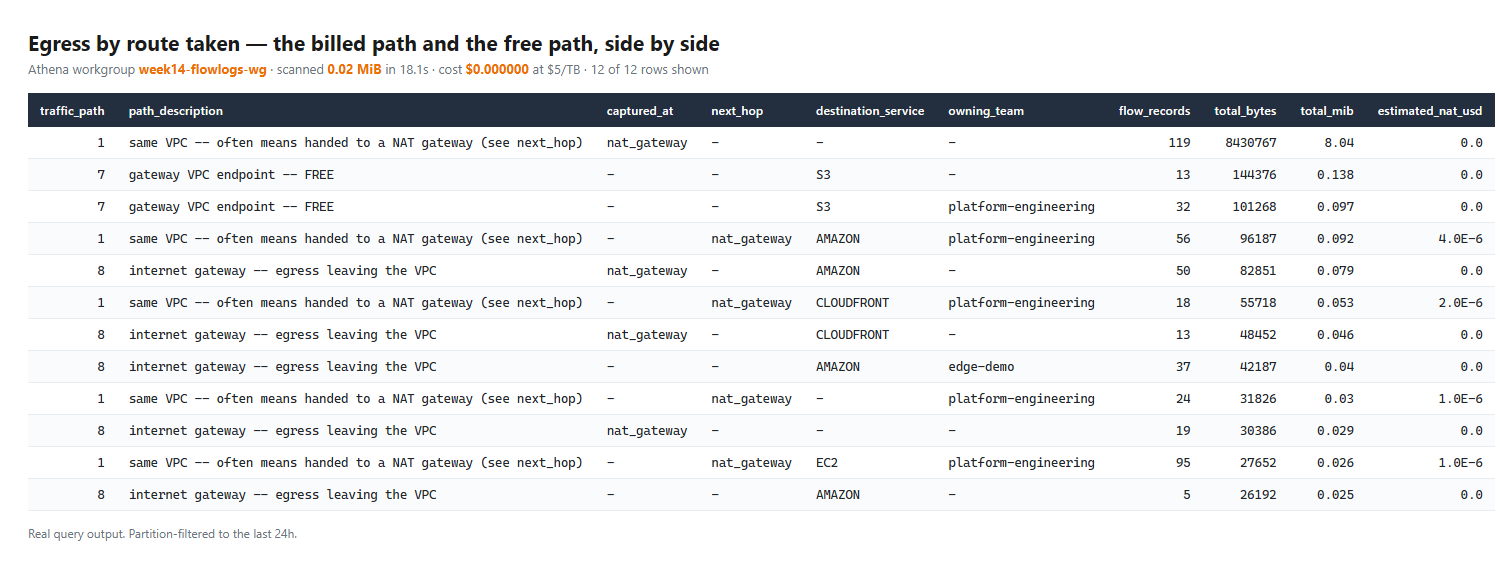Select same VPC description in 31826 row
1500x569 pixels.
[355, 399]
